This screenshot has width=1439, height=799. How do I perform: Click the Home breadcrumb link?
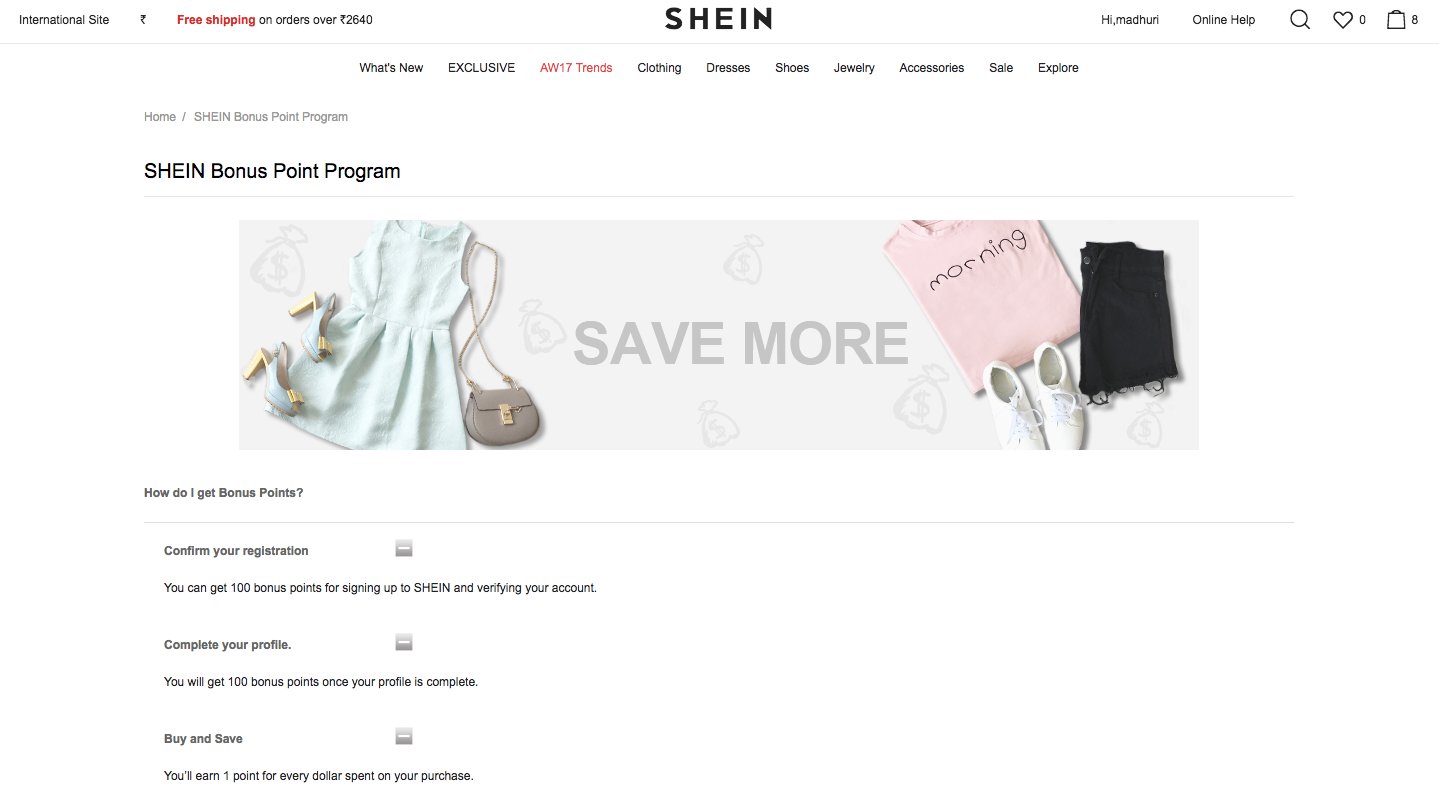coord(160,117)
